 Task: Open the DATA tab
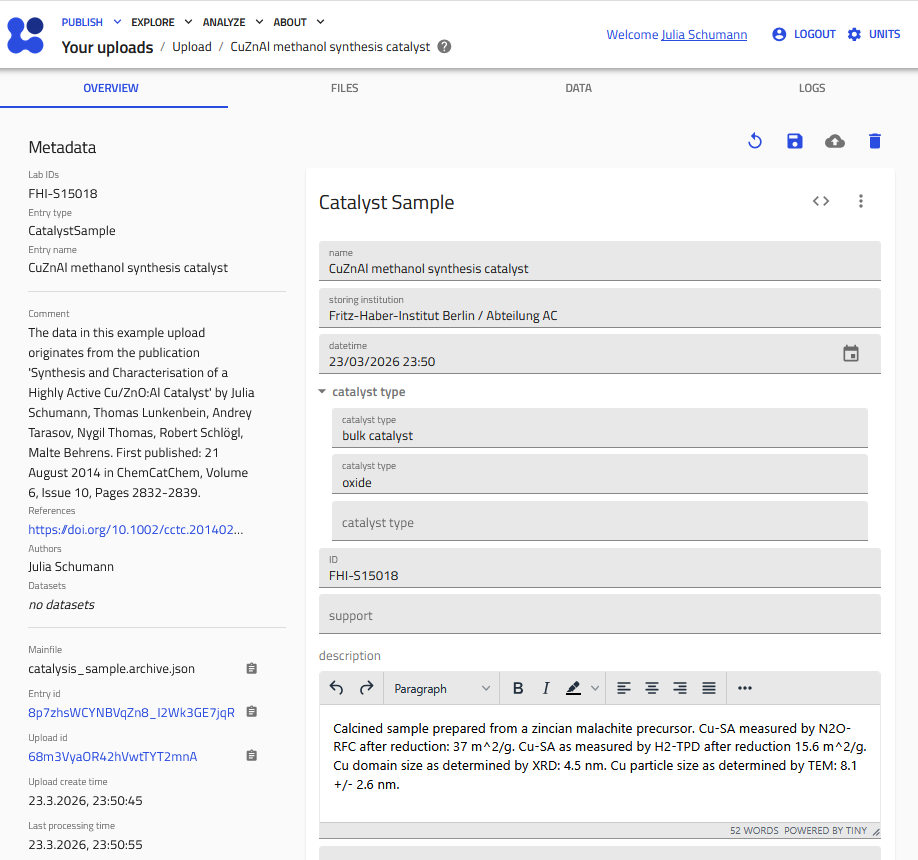[578, 88]
